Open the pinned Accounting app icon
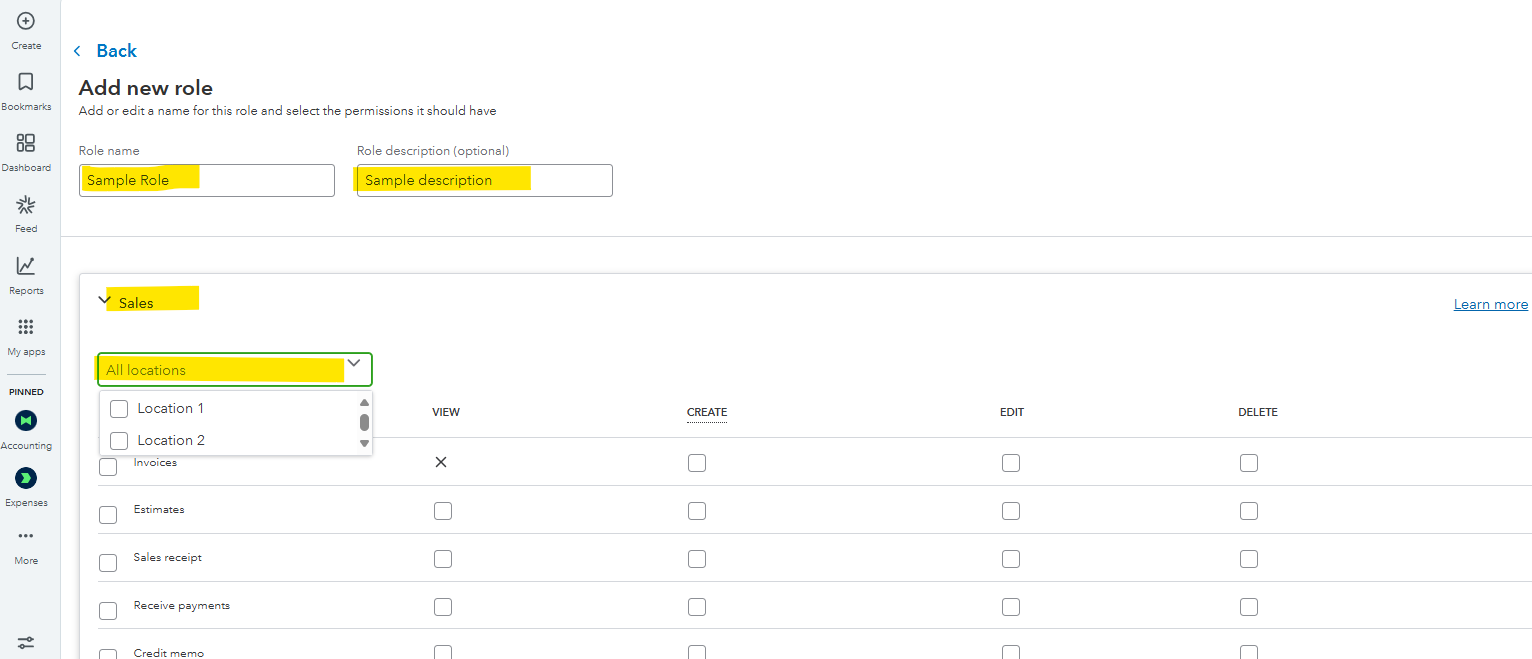The width and height of the screenshot is (1532, 659). coord(26,420)
